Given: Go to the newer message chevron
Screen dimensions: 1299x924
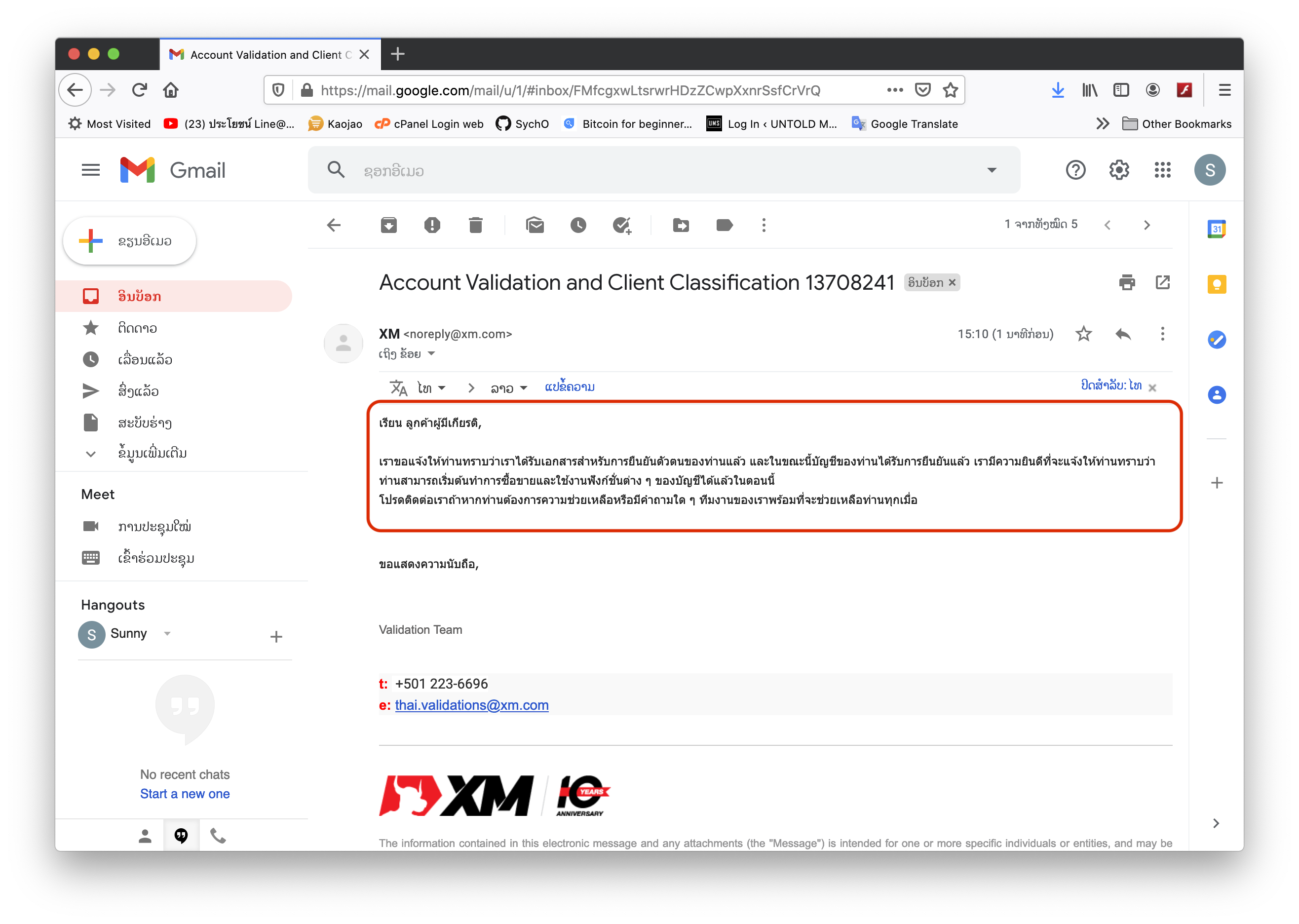Looking at the screenshot, I should [x=1108, y=225].
